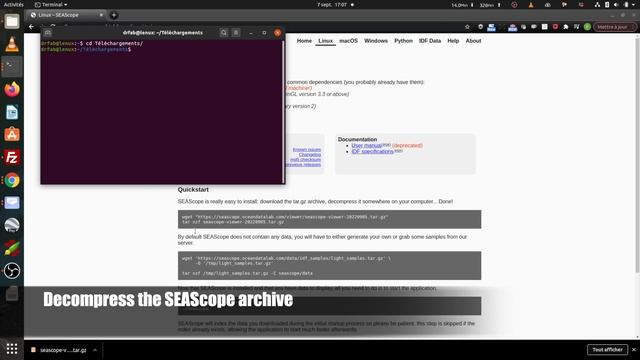Open the downloaded seascope tar.gz file item
Screen dimensions: 640x360
point(60,350)
